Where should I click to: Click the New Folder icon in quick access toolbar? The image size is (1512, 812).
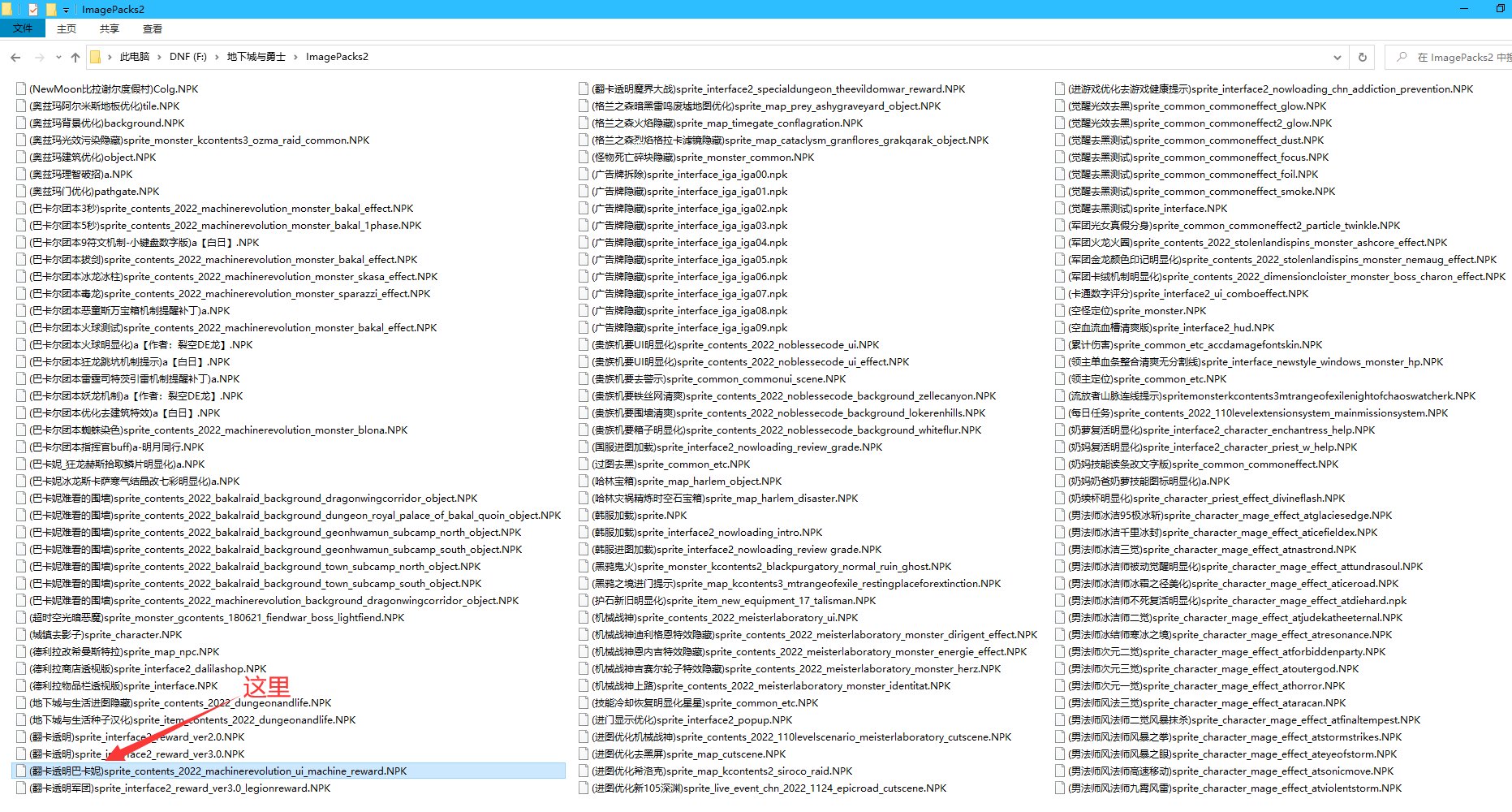[x=51, y=10]
